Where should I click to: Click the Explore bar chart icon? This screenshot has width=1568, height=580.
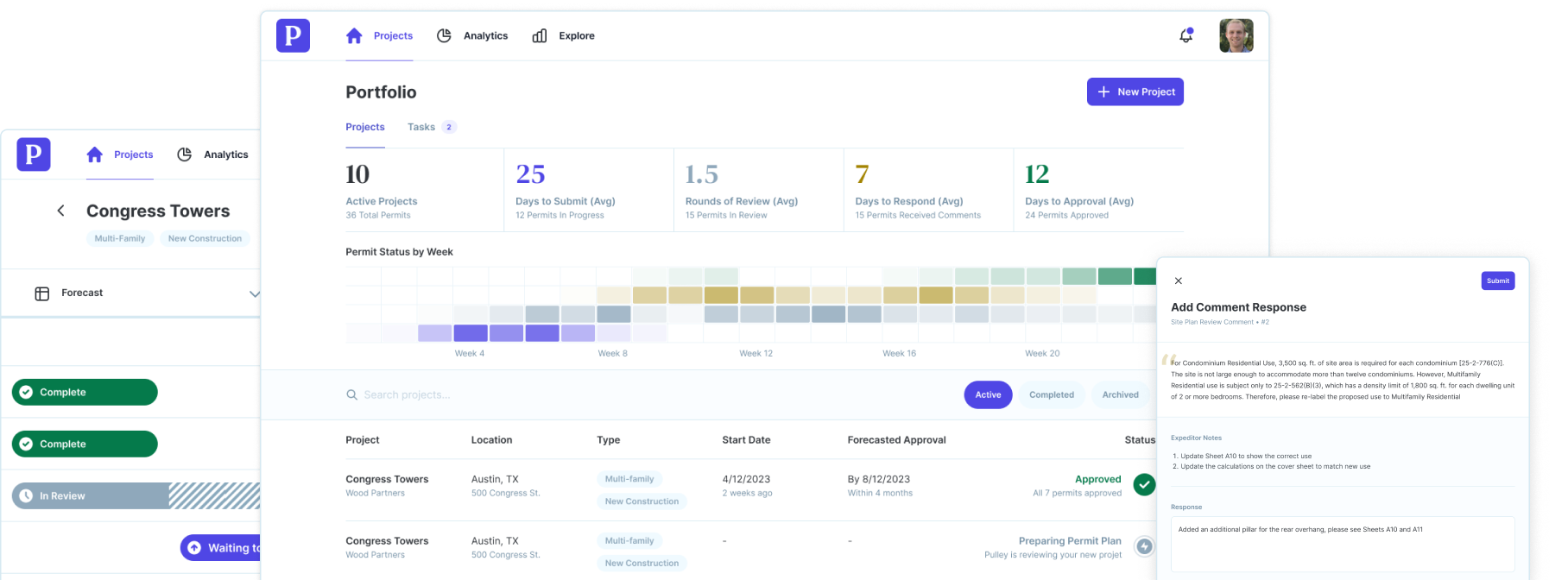tap(540, 35)
